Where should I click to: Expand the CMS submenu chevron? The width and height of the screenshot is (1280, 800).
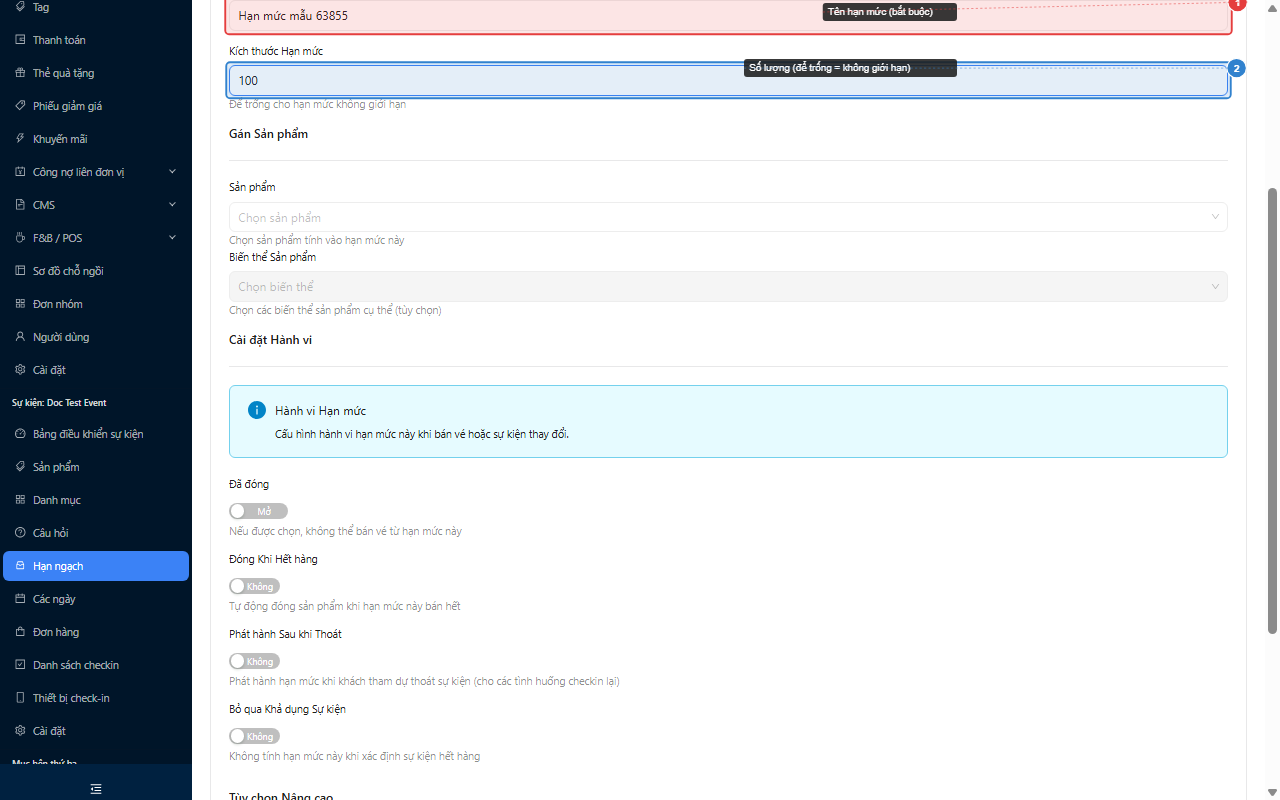[172, 205]
